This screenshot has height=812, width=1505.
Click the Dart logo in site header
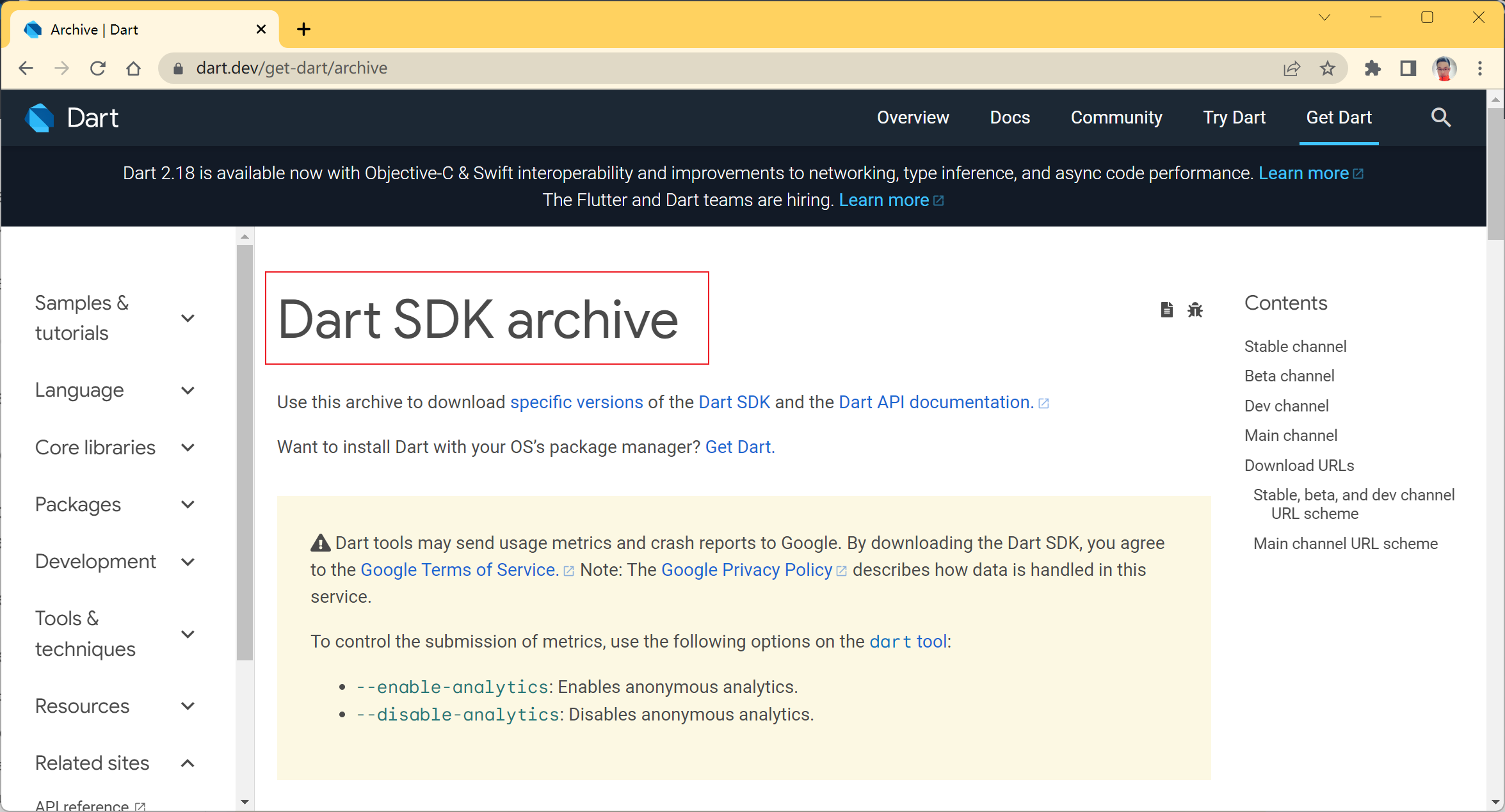(x=71, y=118)
